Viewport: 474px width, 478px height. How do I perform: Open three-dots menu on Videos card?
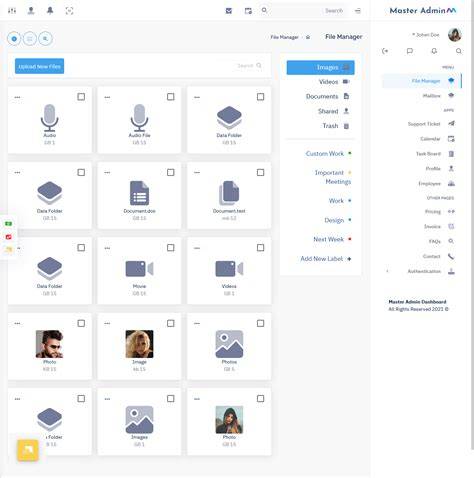[197, 248]
